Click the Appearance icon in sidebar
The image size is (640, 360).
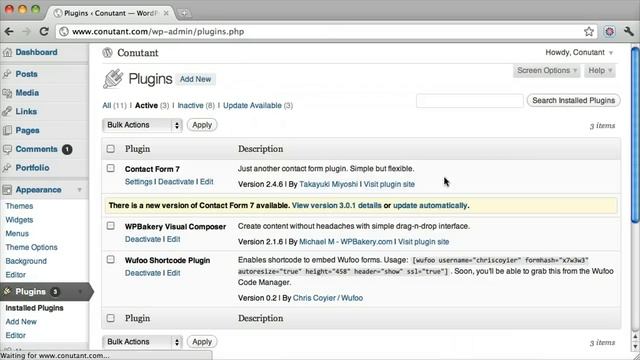click(x=7, y=190)
